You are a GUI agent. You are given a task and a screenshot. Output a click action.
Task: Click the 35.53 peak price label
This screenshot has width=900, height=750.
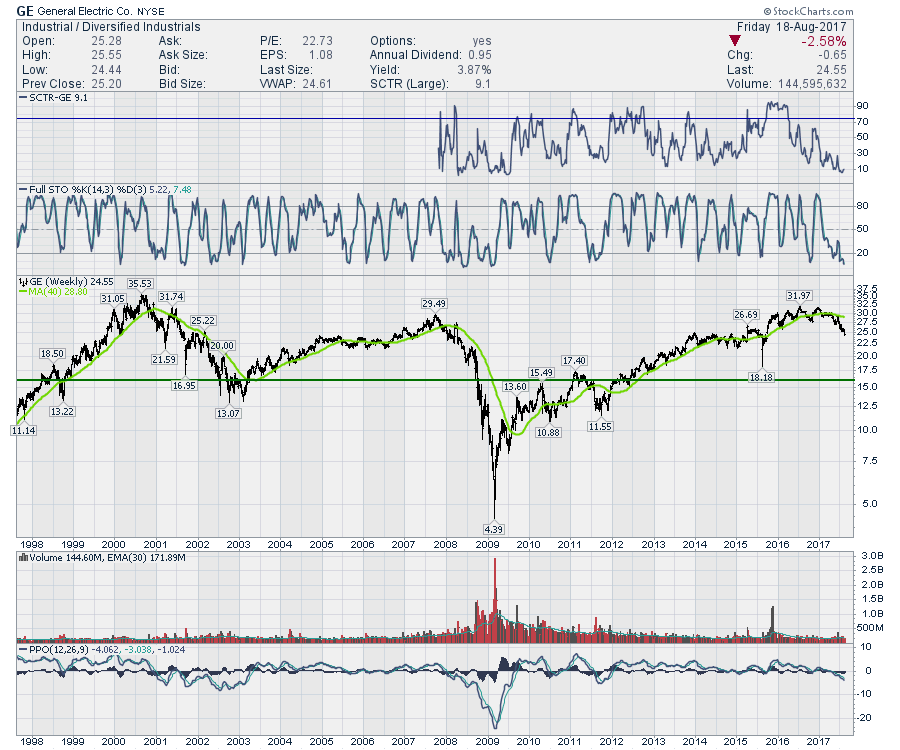click(x=140, y=283)
